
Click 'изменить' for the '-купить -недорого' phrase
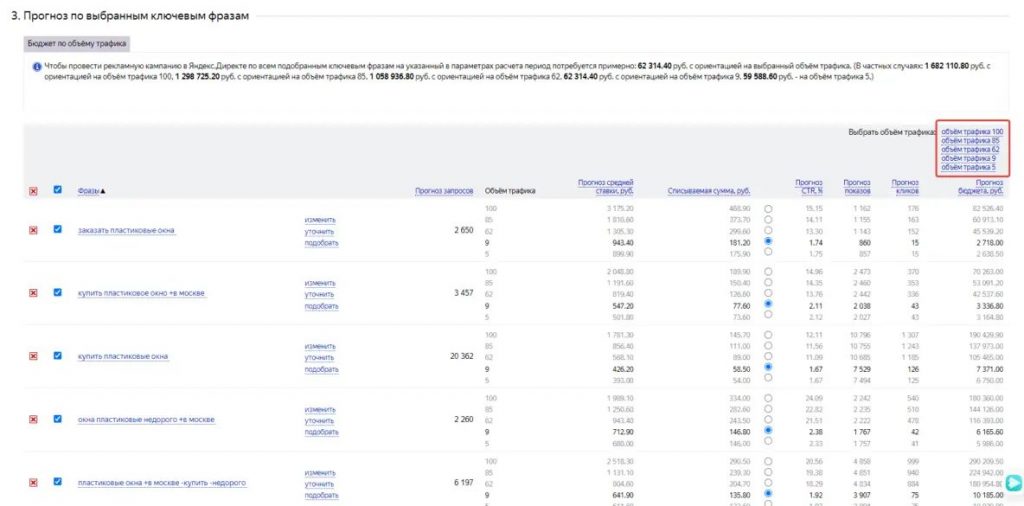click(320, 473)
